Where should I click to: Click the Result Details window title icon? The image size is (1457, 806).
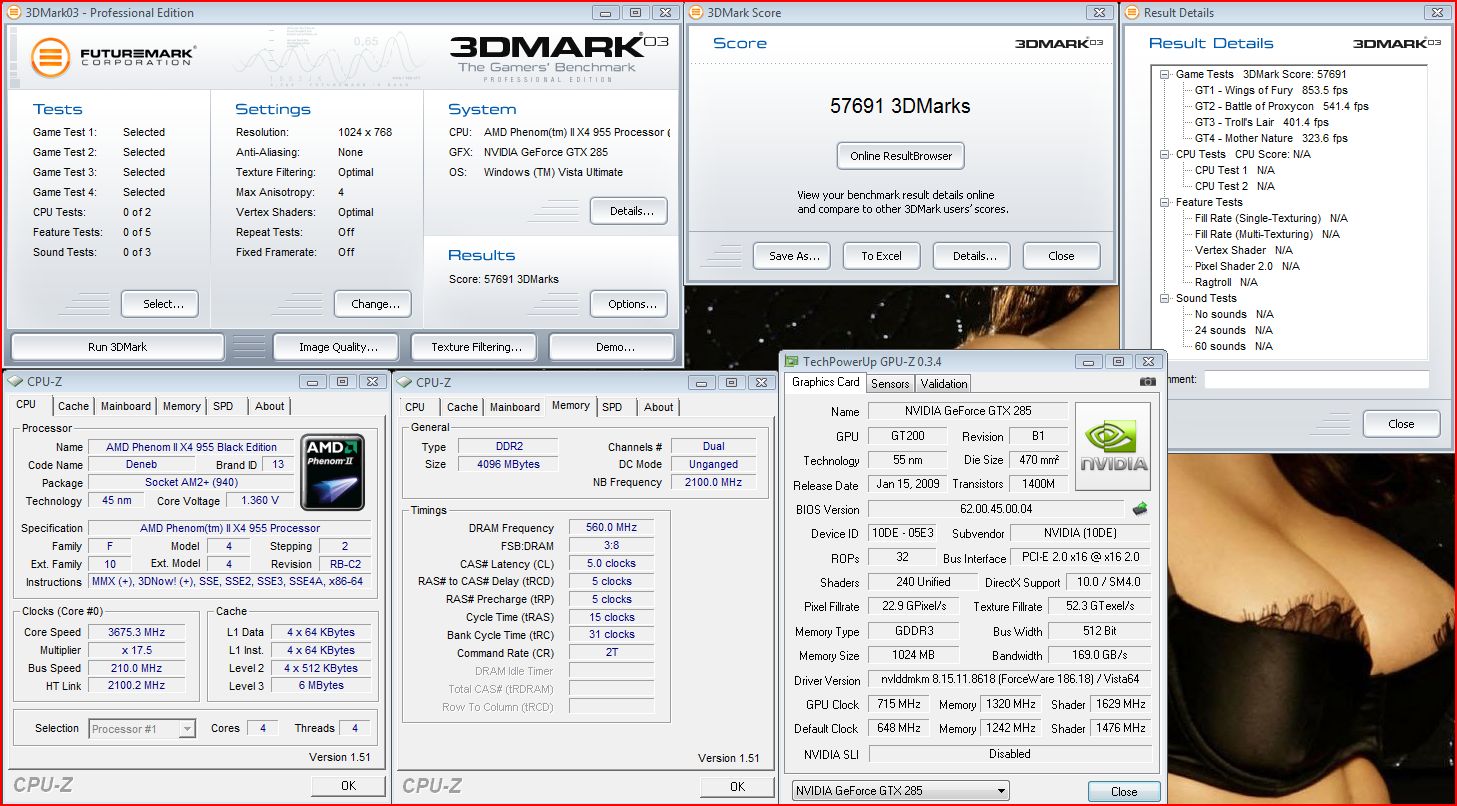1134,13
